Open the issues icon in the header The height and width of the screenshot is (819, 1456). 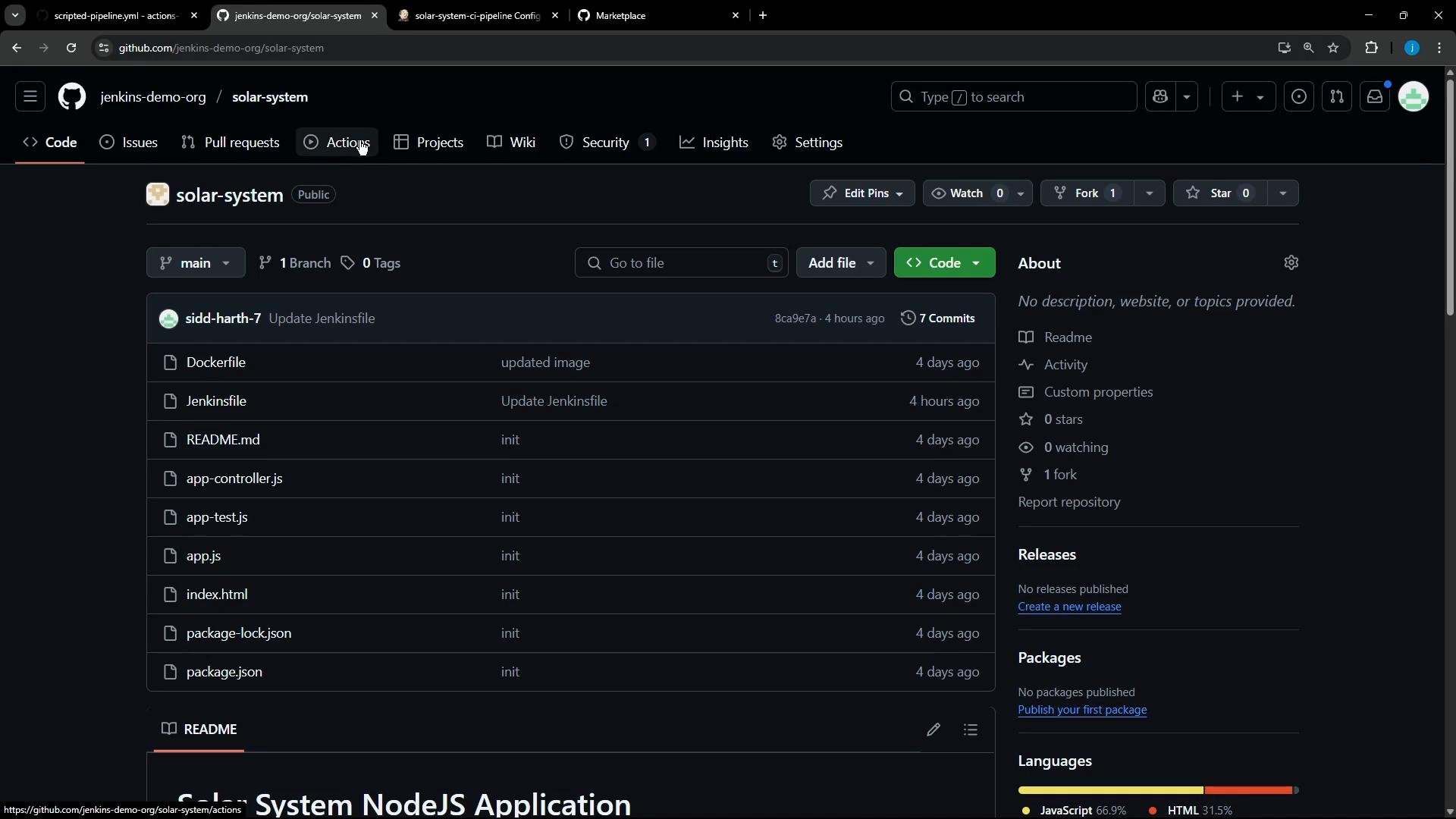pos(1299,96)
